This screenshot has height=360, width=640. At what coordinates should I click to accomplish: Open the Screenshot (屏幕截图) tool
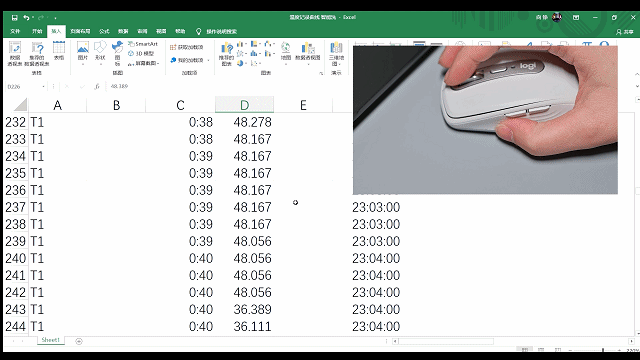tap(143, 63)
